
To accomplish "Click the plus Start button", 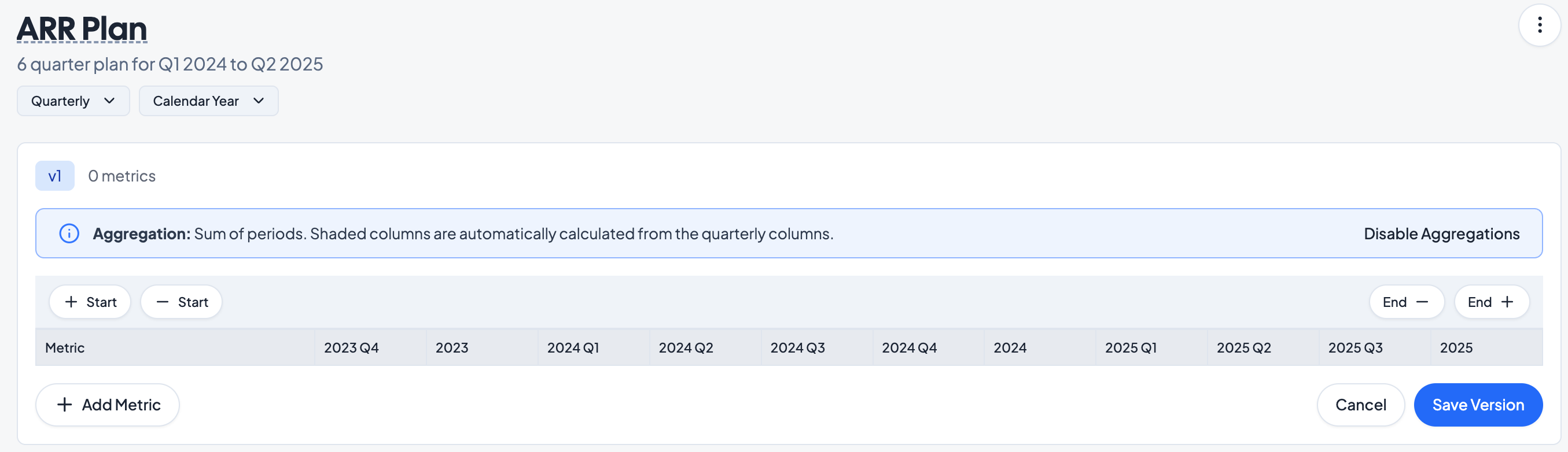I will pos(90,302).
